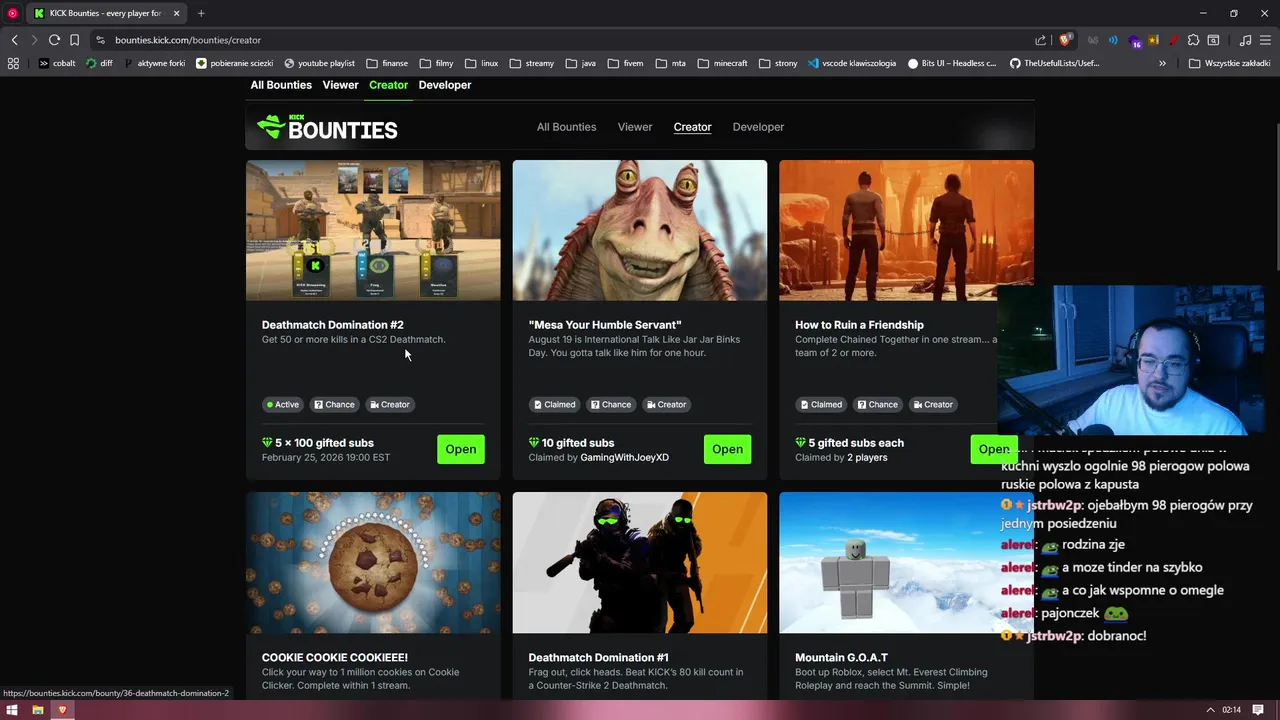Open the vscode klawiszologia bookmark
The width and height of the screenshot is (1280, 720).
coord(851,63)
